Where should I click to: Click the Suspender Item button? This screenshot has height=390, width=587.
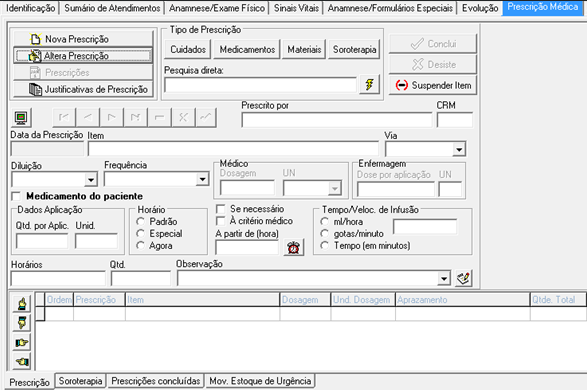[x=433, y=85]
